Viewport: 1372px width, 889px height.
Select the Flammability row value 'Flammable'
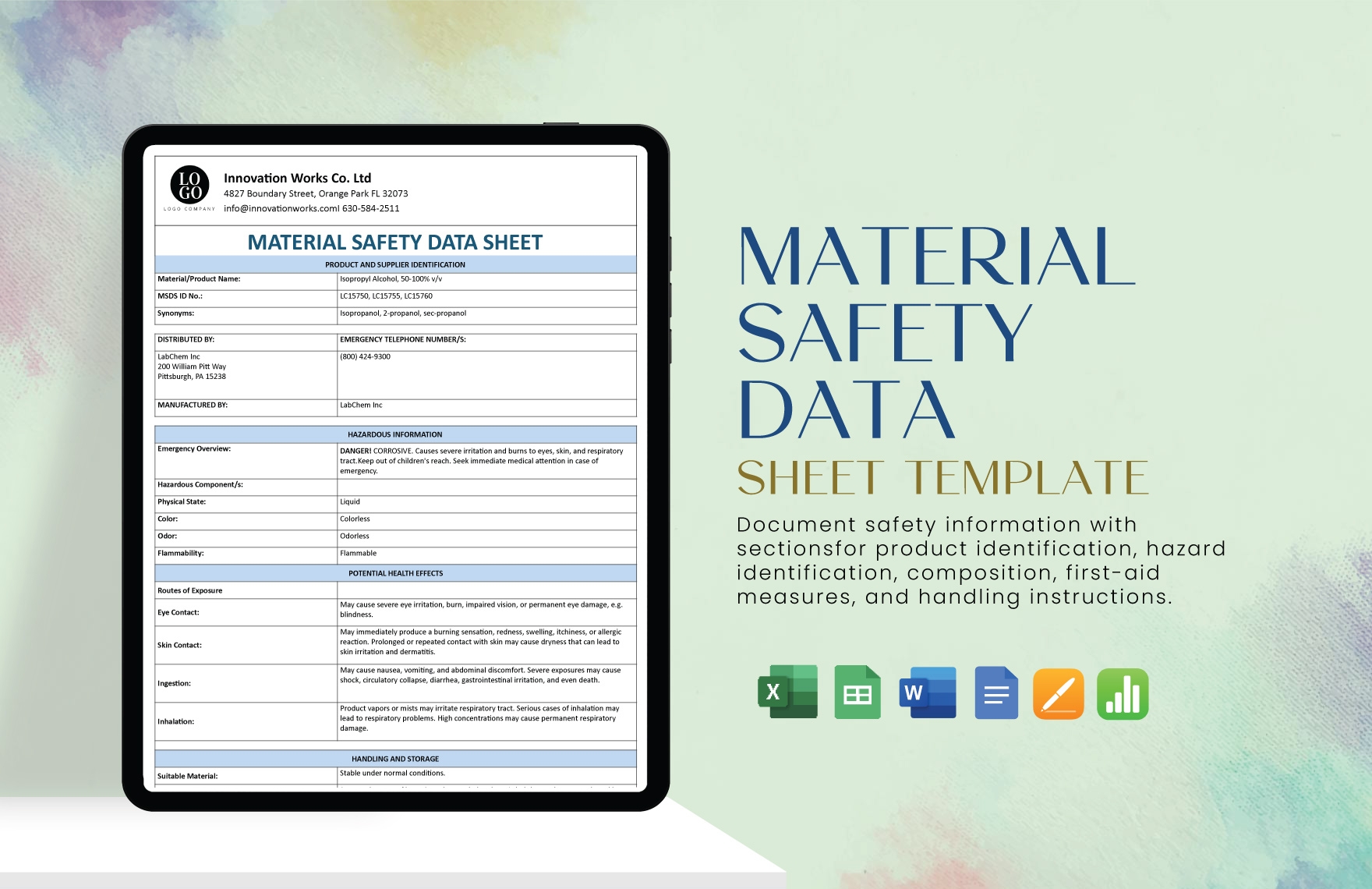click(x=358, y=553)
